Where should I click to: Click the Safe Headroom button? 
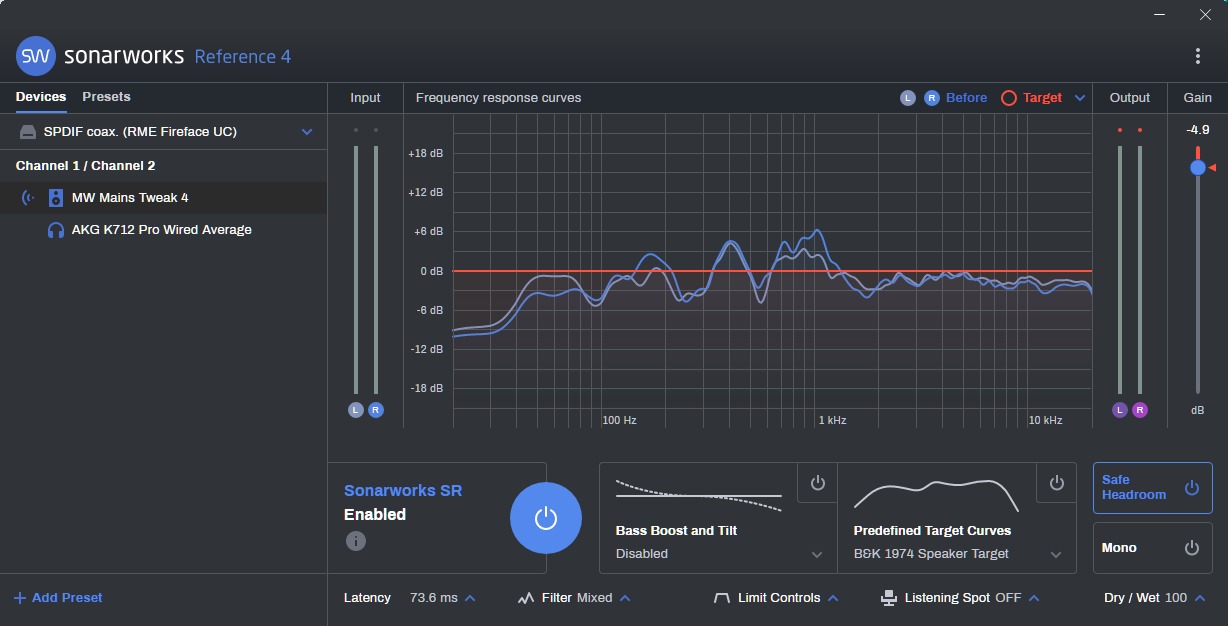tap(1152, 488)
